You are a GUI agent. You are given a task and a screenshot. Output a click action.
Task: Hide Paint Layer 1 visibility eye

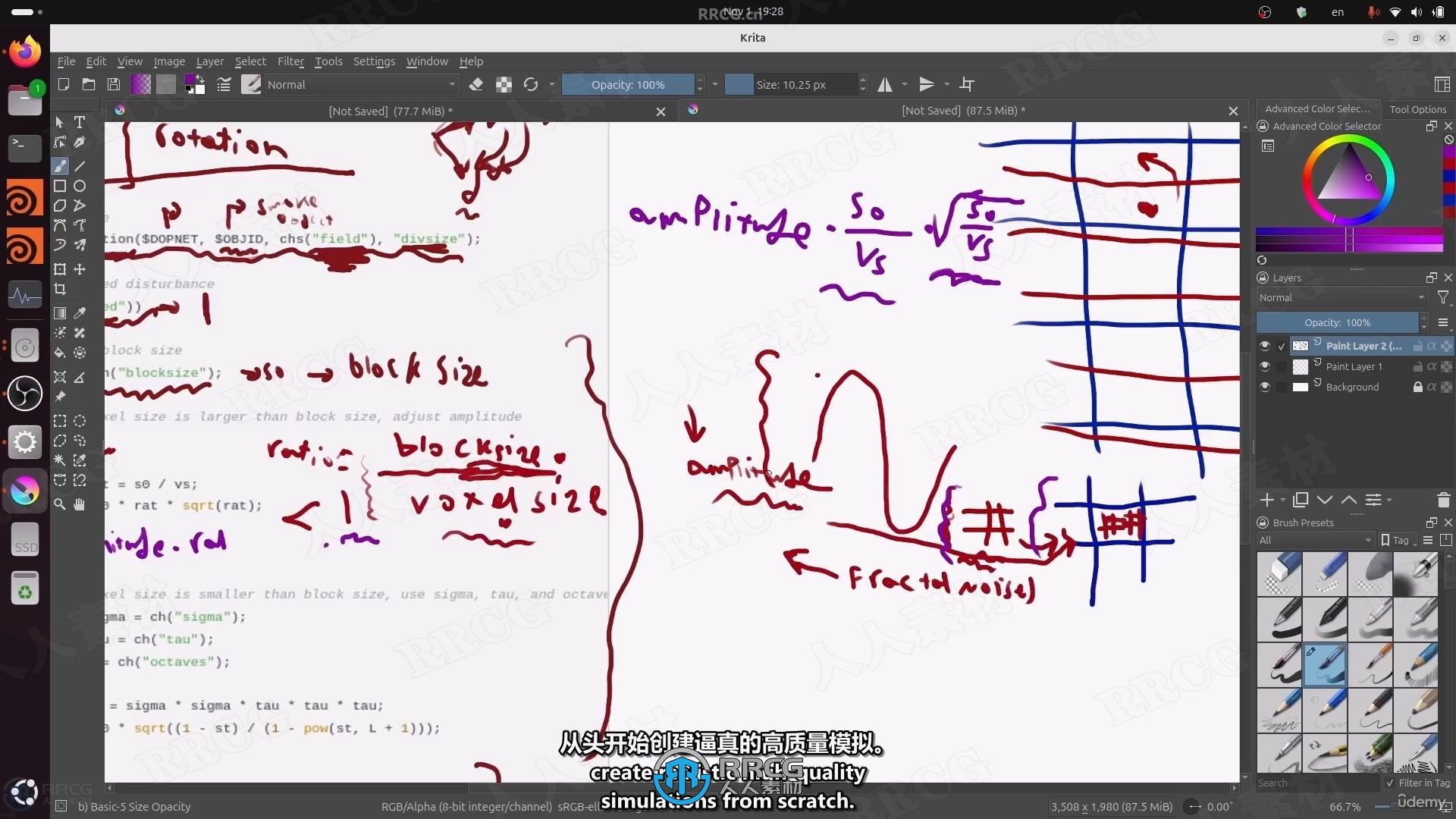point(1264,366)
